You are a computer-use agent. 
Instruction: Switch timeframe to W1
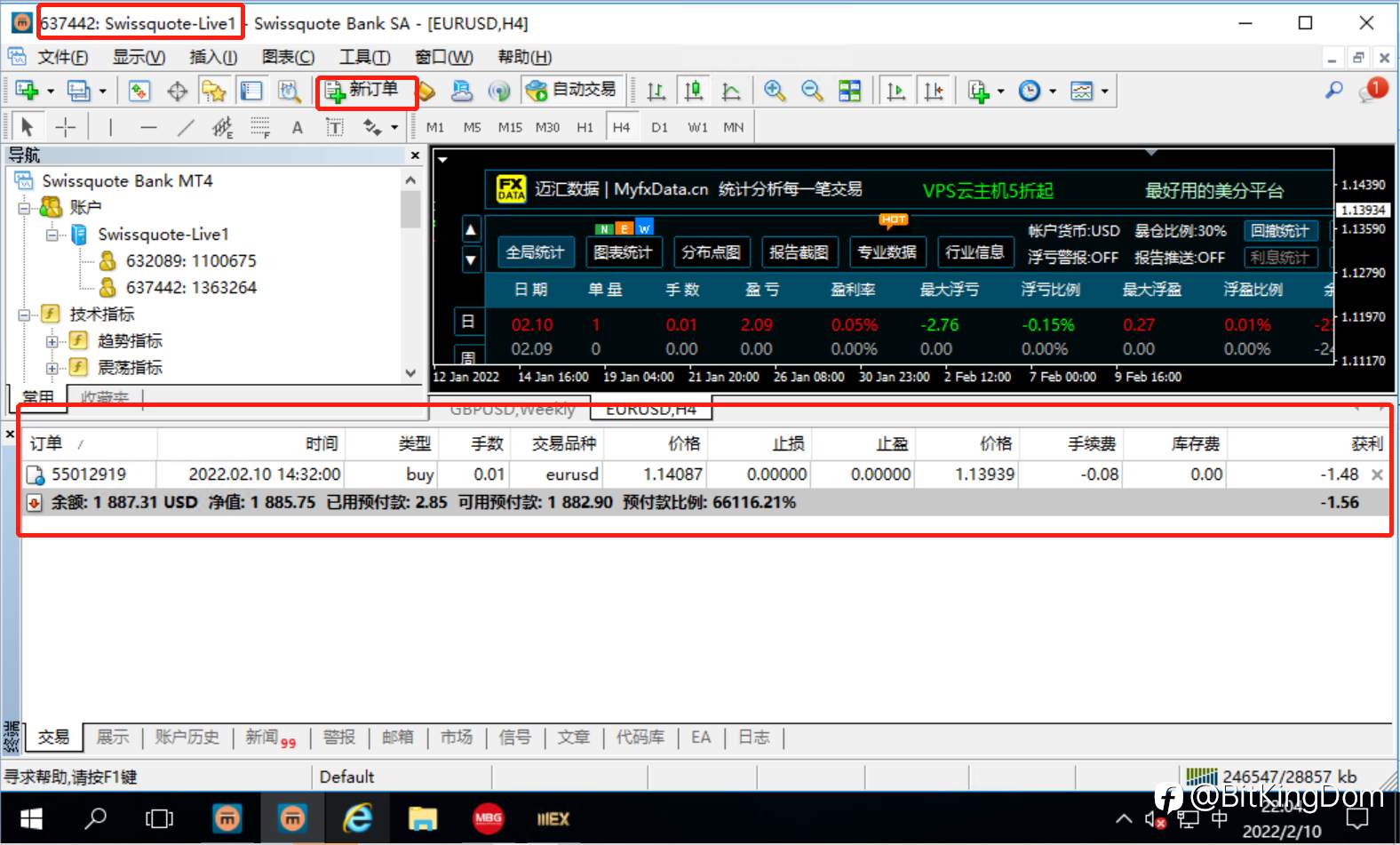coord(697,127)
